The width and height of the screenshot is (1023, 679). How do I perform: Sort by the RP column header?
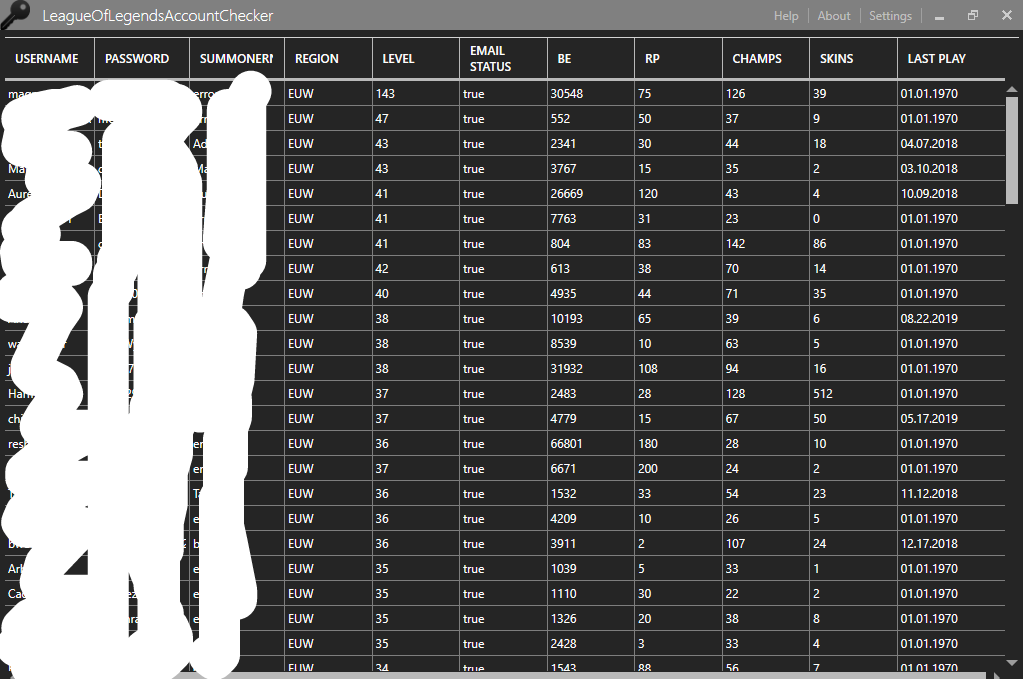[679, 59]
